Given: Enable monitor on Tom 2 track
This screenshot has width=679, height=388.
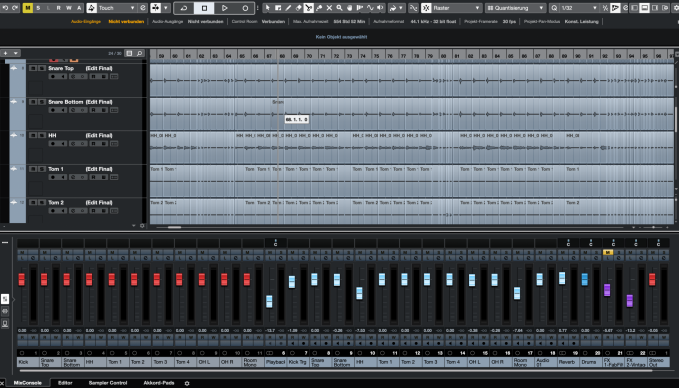Looking at the screenshot, I should pyautogui.click(x=62, y=210).
